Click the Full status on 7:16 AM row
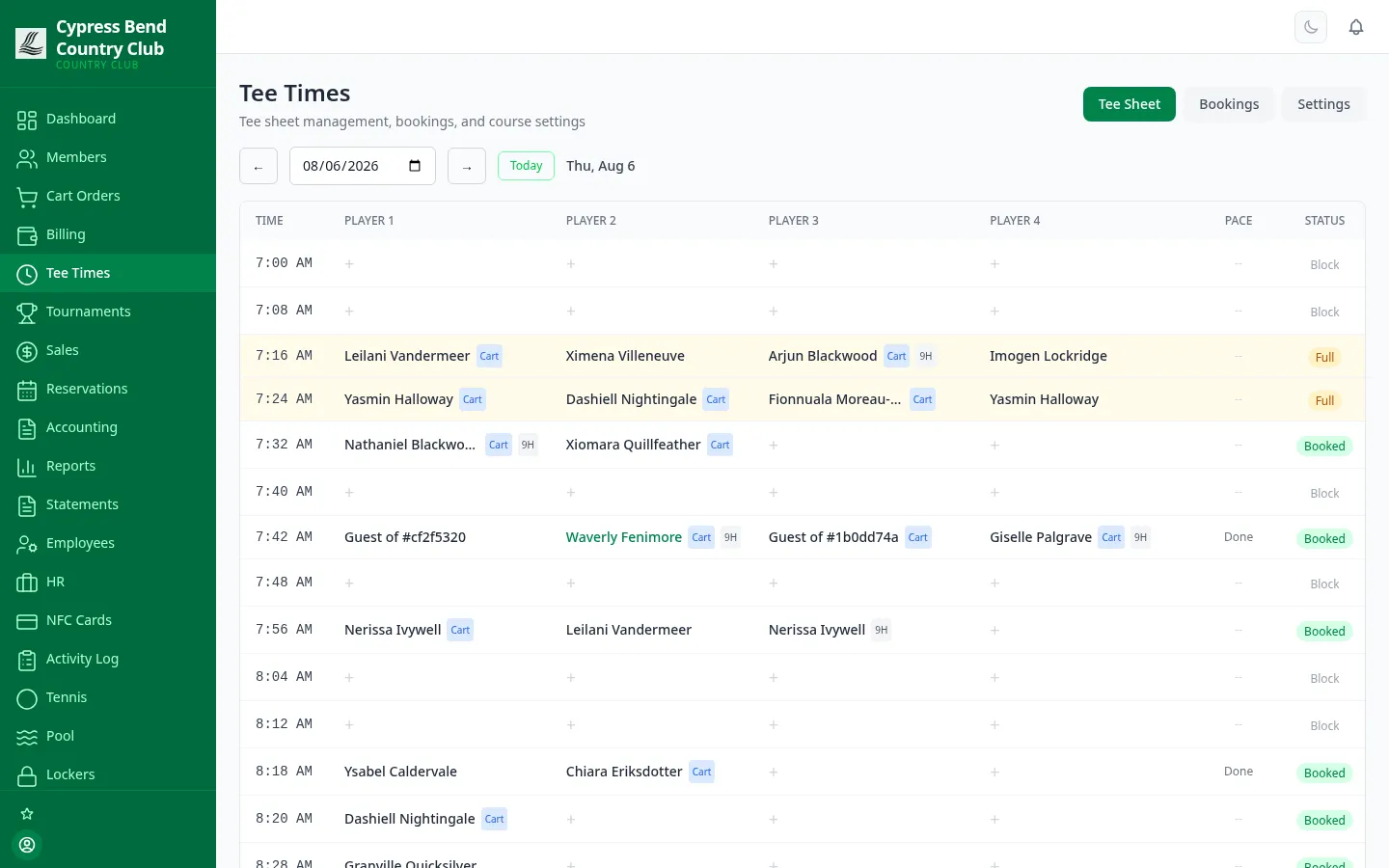Viewport: 1389px width, 868px height. (x=1324, y=357)
